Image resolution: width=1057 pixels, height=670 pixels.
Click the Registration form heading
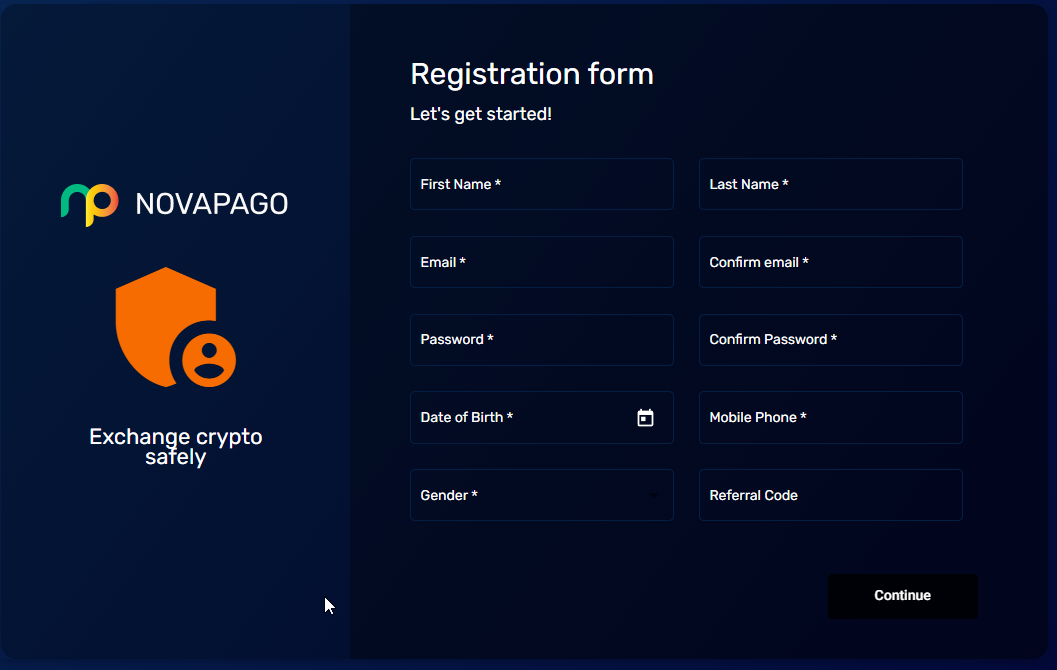[531, 74]
